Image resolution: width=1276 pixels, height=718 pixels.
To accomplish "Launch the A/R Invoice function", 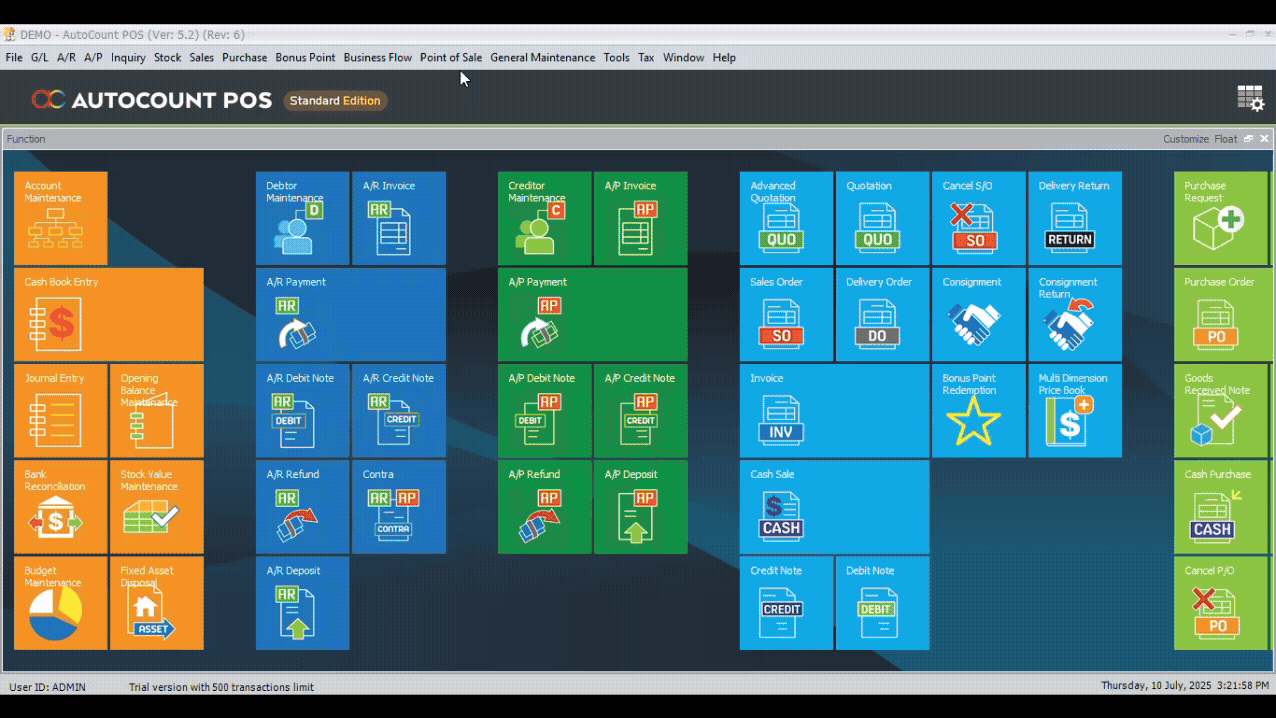I will coord(398,218).
